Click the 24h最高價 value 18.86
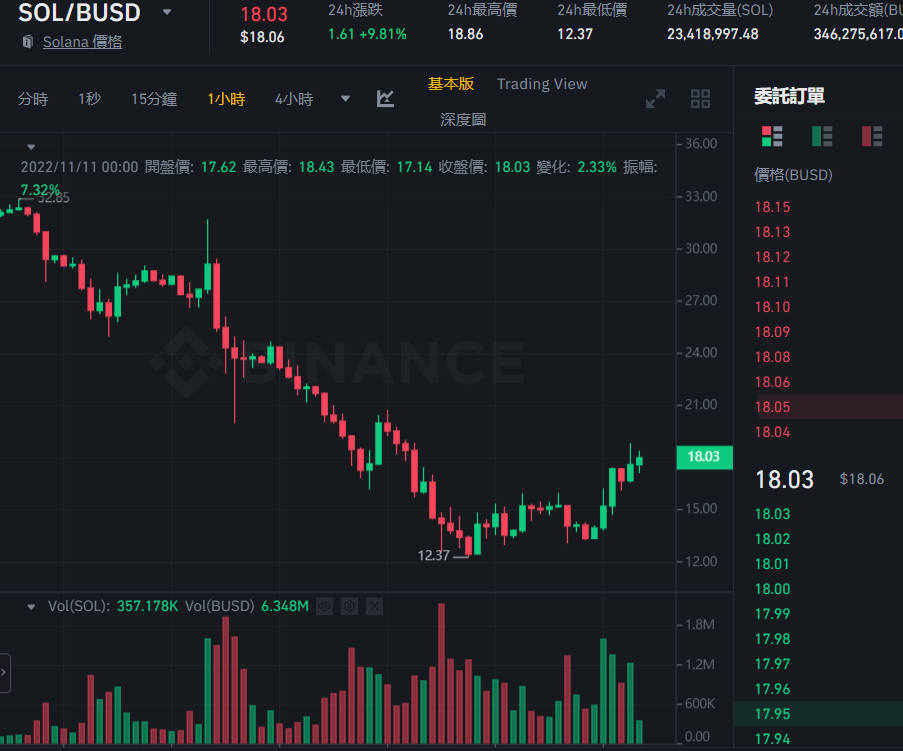Screen dimensions: 903x751 [x=465, y=35]
